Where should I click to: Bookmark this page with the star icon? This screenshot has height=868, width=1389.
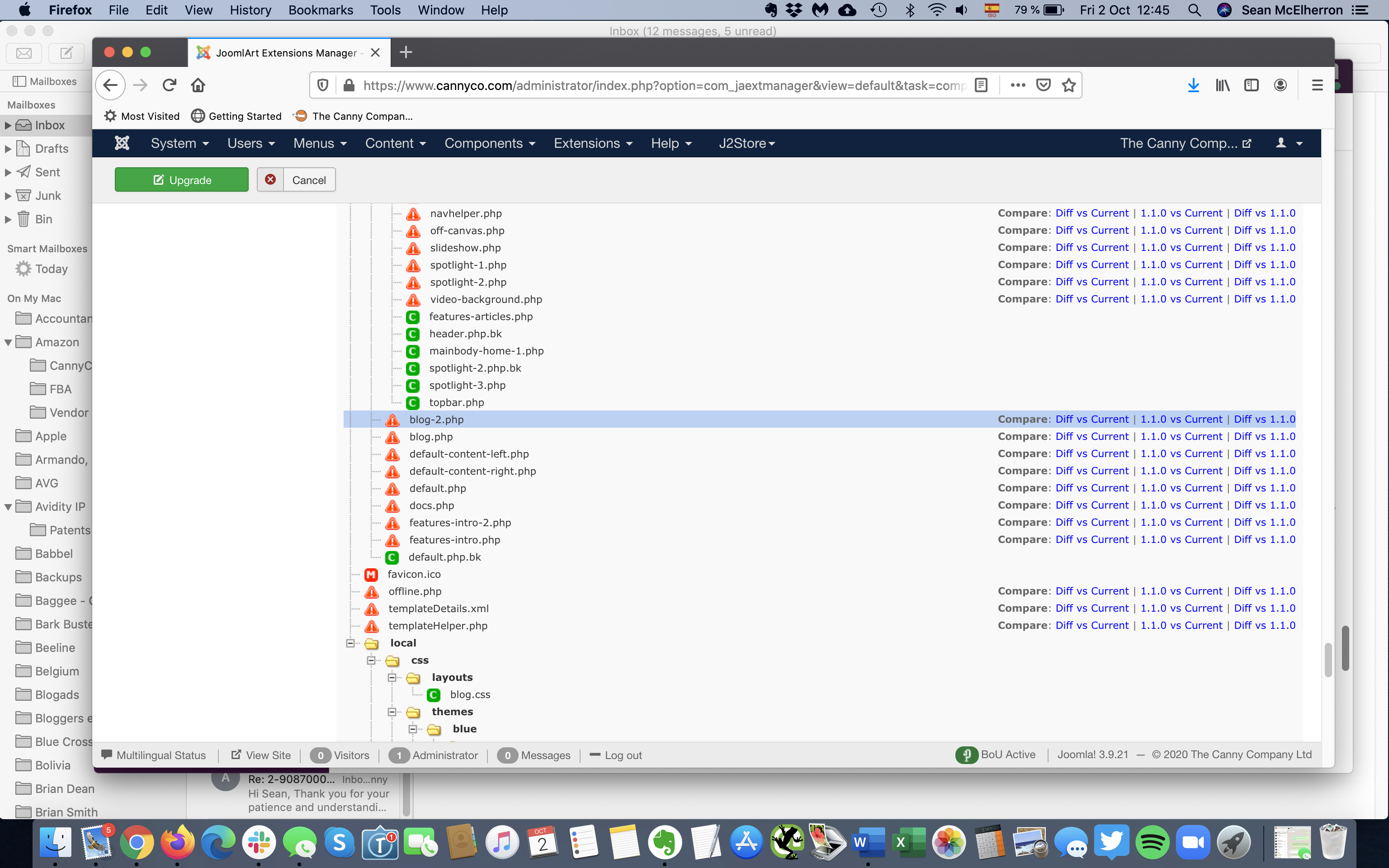[1068, 85]
